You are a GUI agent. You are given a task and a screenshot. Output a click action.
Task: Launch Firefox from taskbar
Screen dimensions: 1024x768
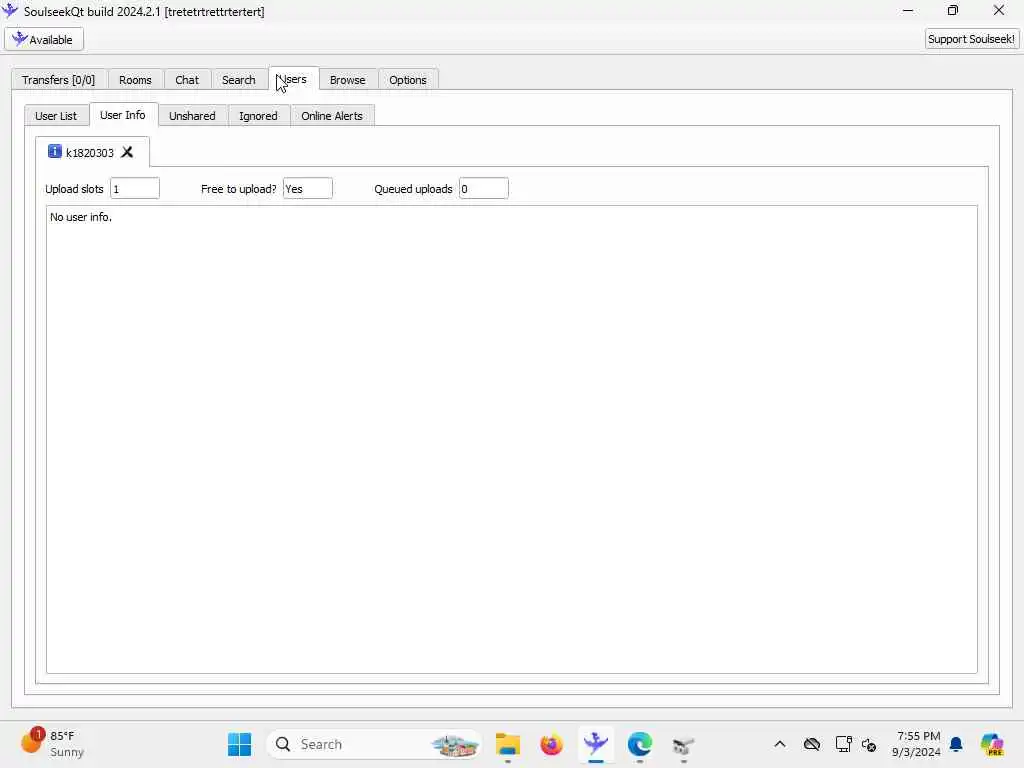551,744
